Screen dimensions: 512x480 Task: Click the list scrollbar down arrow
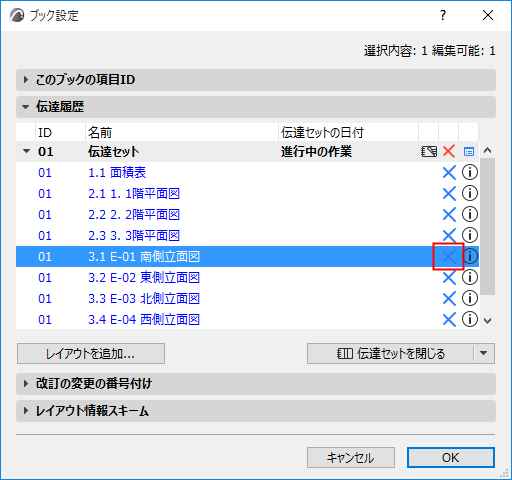(487, 321)
